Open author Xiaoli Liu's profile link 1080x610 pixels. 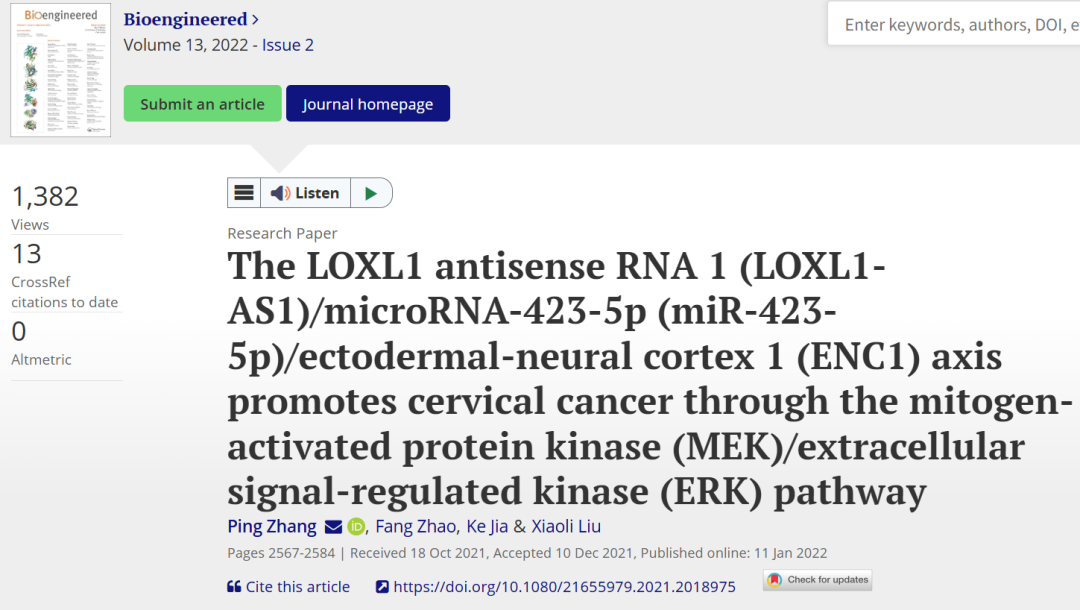pos(565,527)
